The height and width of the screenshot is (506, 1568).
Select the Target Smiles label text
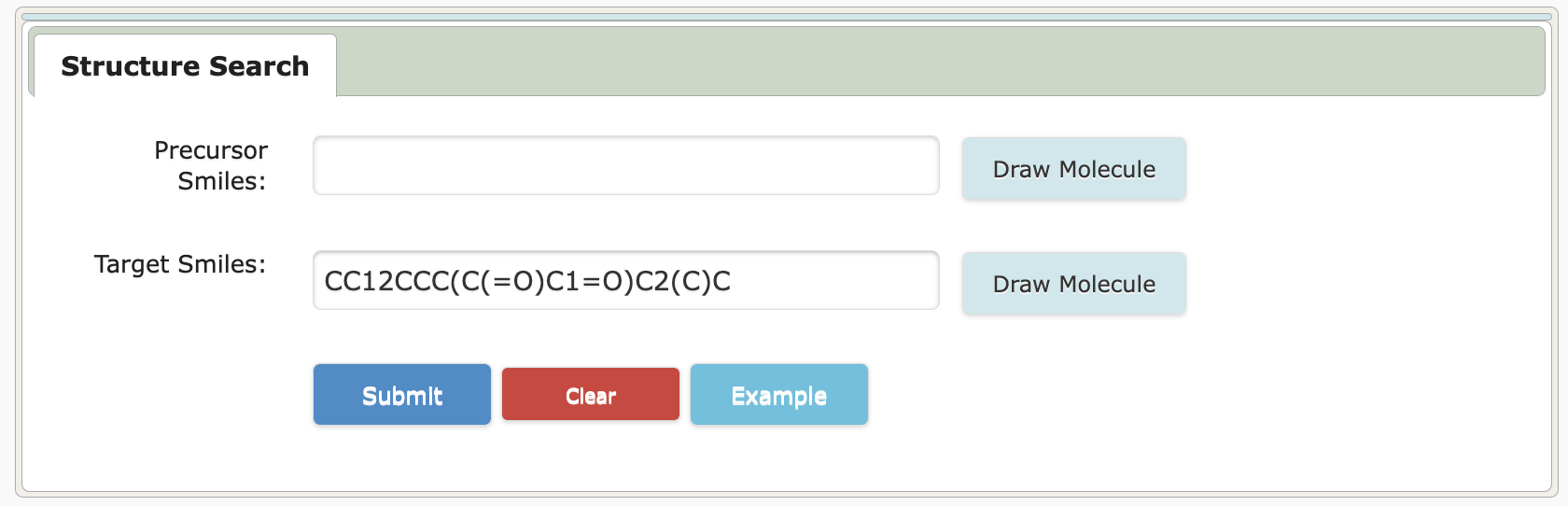coord(180,264)
